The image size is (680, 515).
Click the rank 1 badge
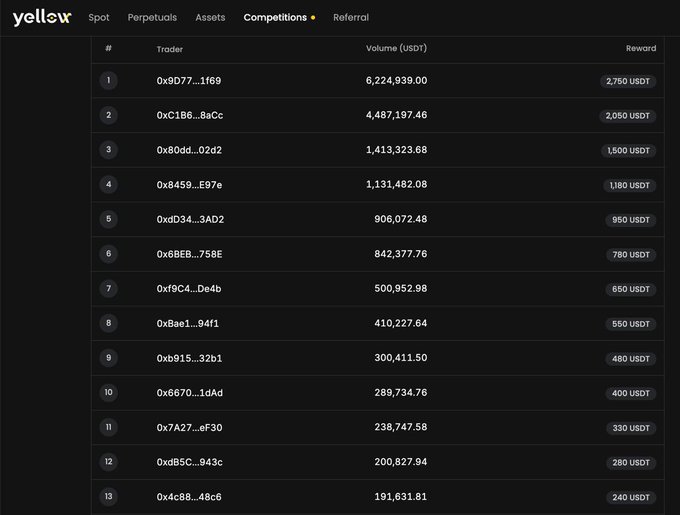pos(108,81)
